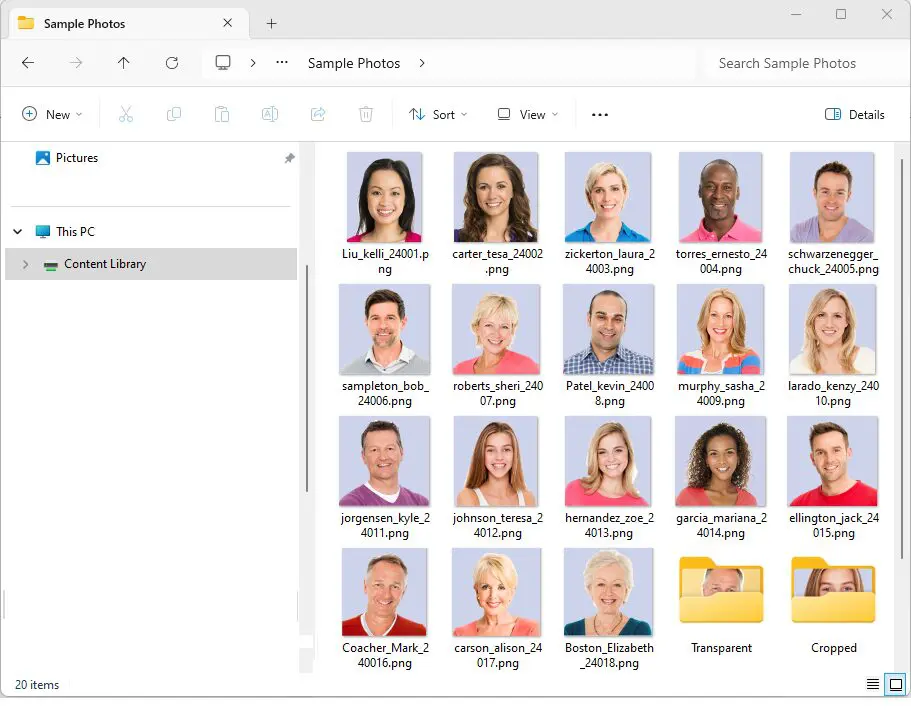Viewport: 911px width, 728px height.
Task: Open the See more ellipsis menu
Action: click(x=599, y=114)
